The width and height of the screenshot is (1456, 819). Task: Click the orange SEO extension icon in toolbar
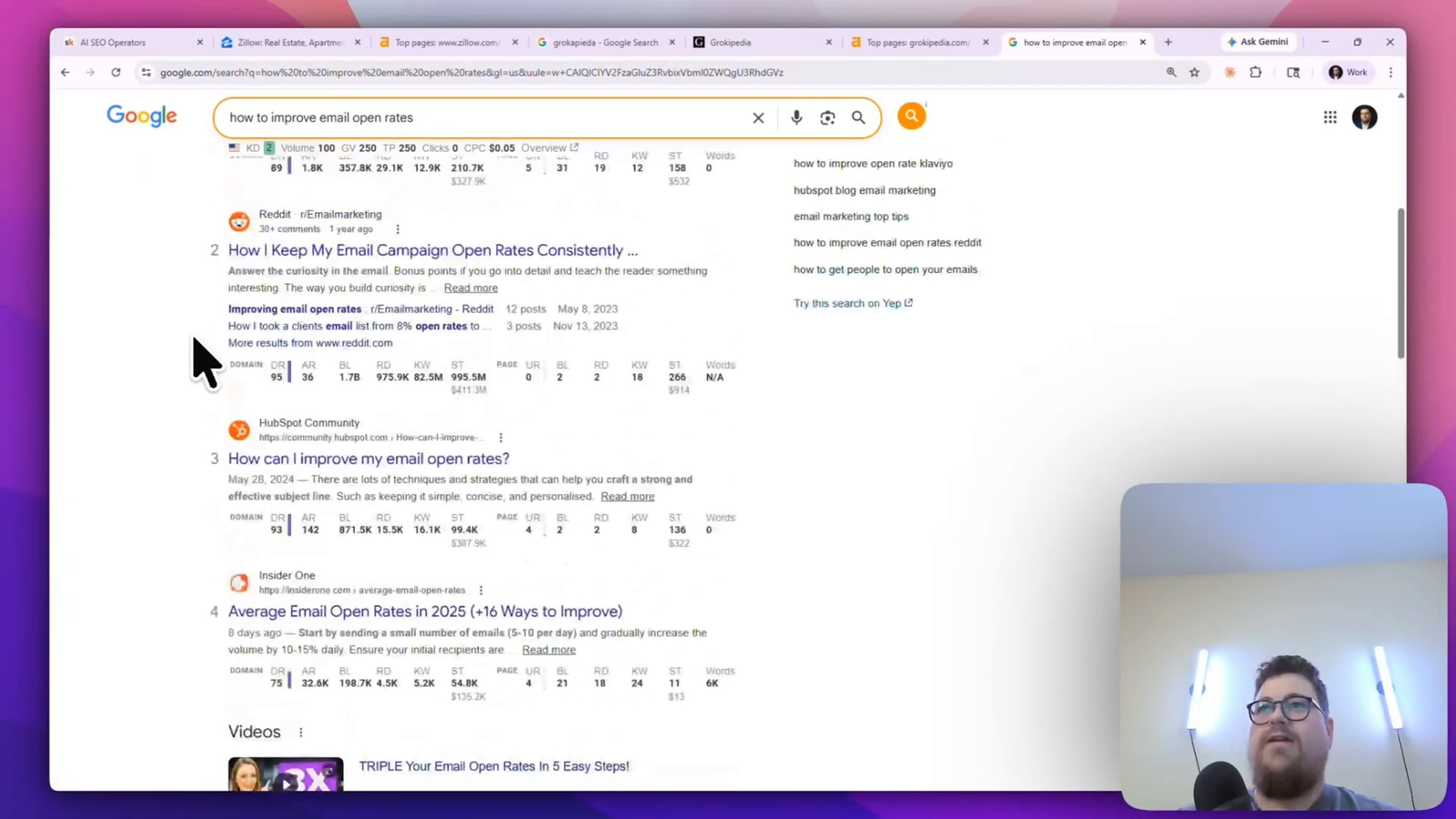1229,72
